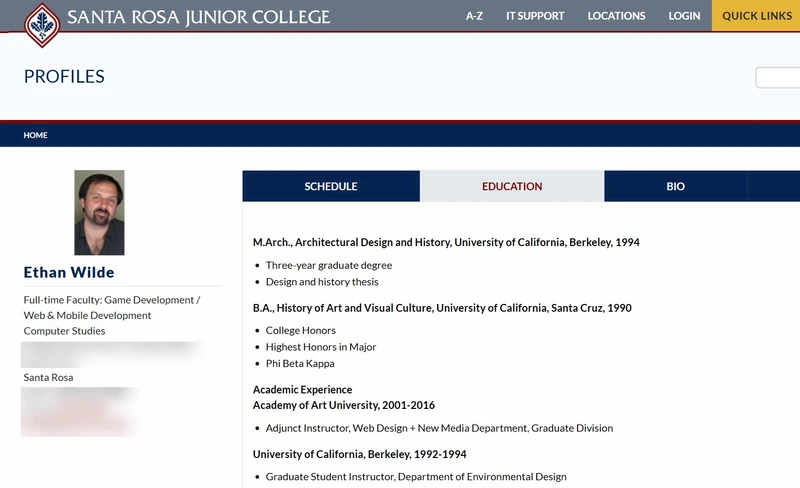Viewport: 800px width, 488px height.
Task: Click 'University of California, Berkeley, 1992-1994' line
Action: (360, 454)
